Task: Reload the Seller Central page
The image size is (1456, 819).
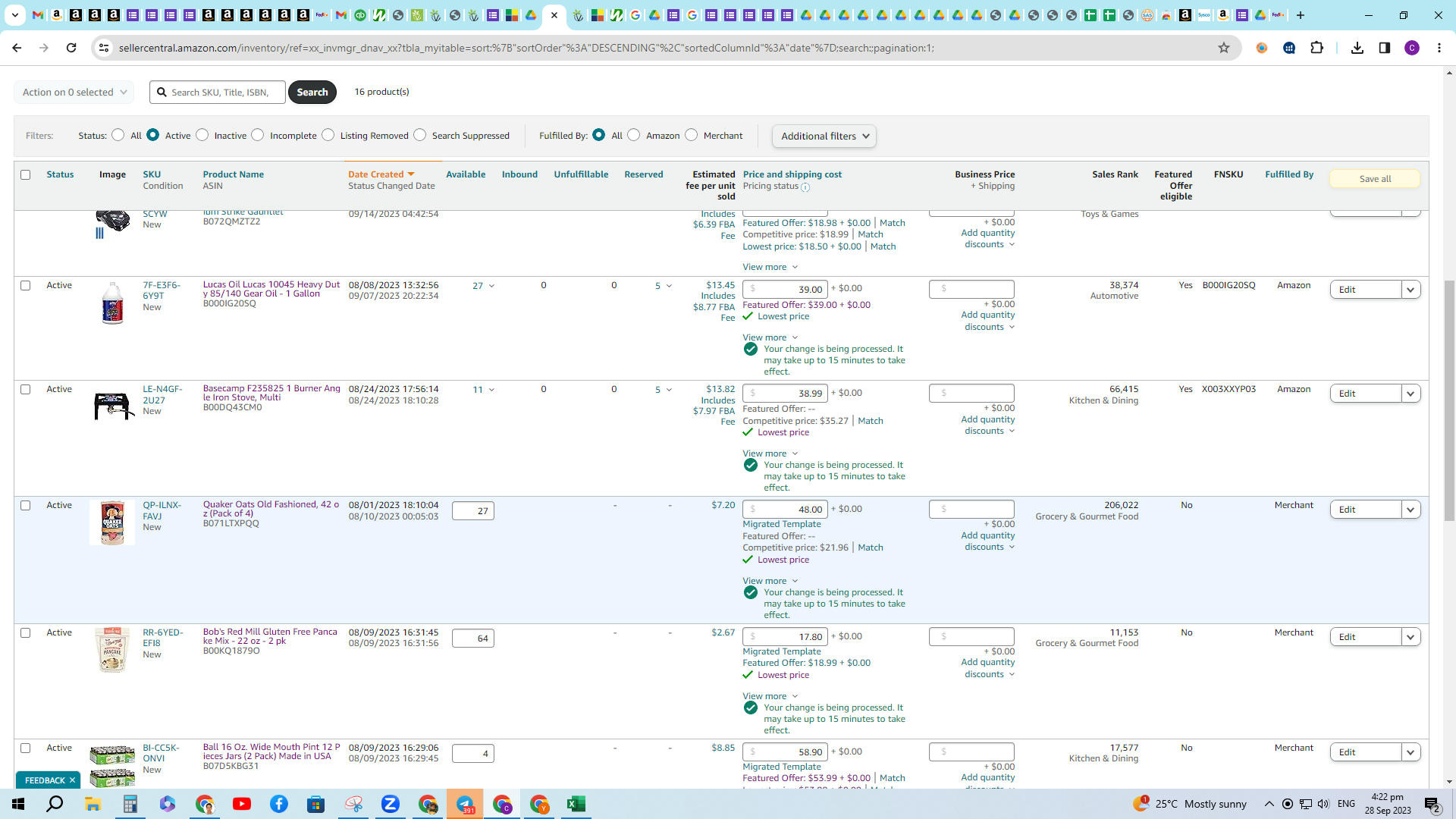Action: [x=71, y=48]
